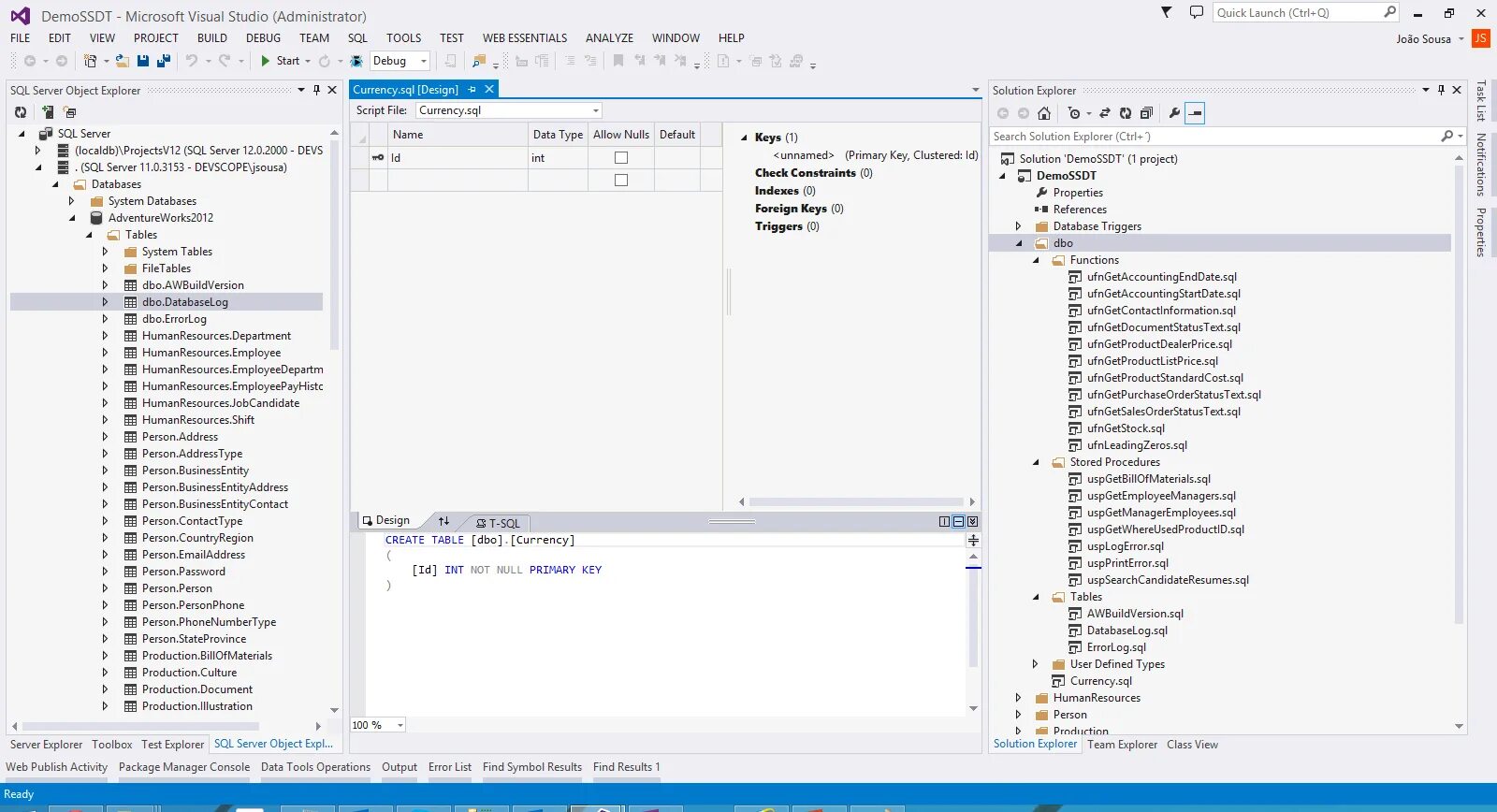Select uspLogError.sql in Solution Explorer
Image resolution: width=1497 pixels, height=812 pixels.
point(1125,546)
